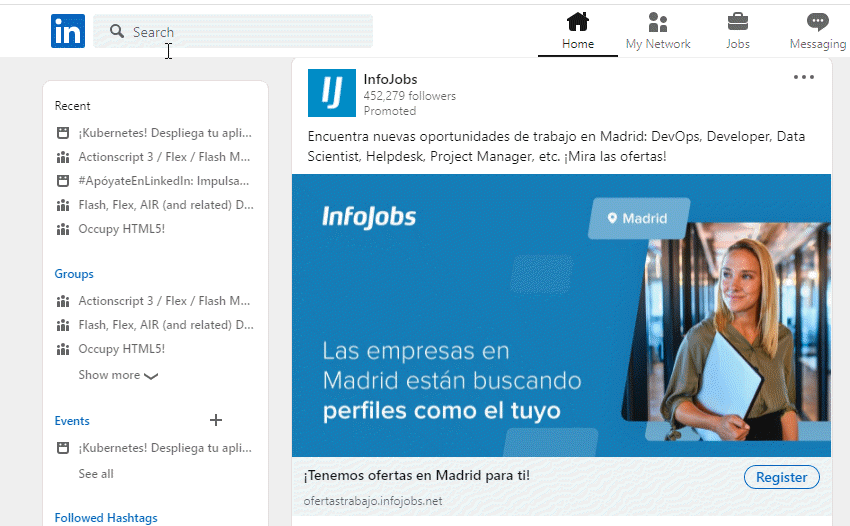Click event icon beside #ApóyateEnLinkedIn item
Viewport: 850px width, 526px height.
pyautogui.click(x=63, y=181)
